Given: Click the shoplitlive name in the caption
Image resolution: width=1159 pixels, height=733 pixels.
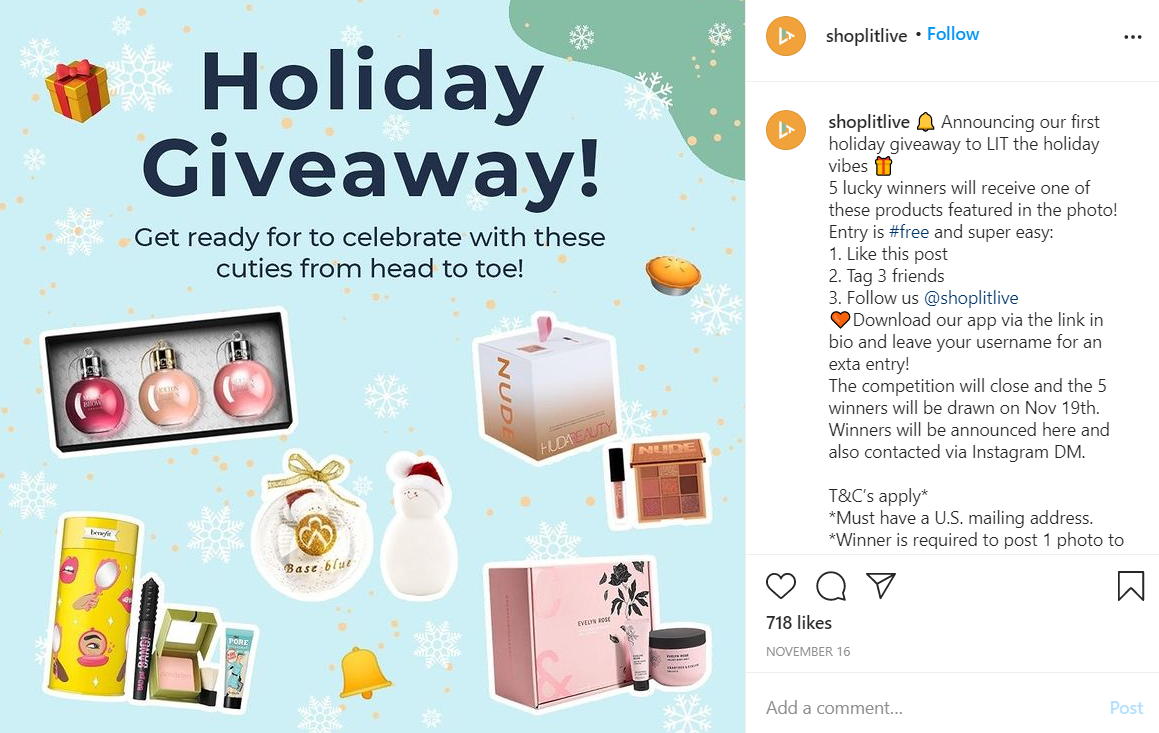Looking at the screenshot, I should point(869,121).
